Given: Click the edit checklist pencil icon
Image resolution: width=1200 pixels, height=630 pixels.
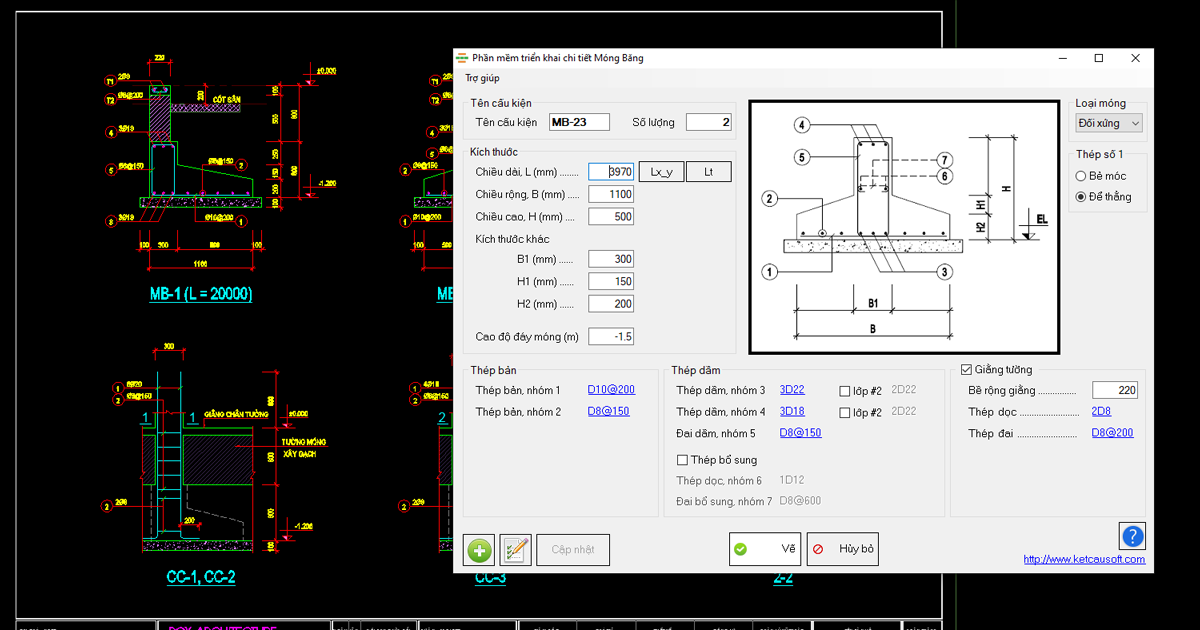Looking at the screenshot, I should click(x=515, y=550).
